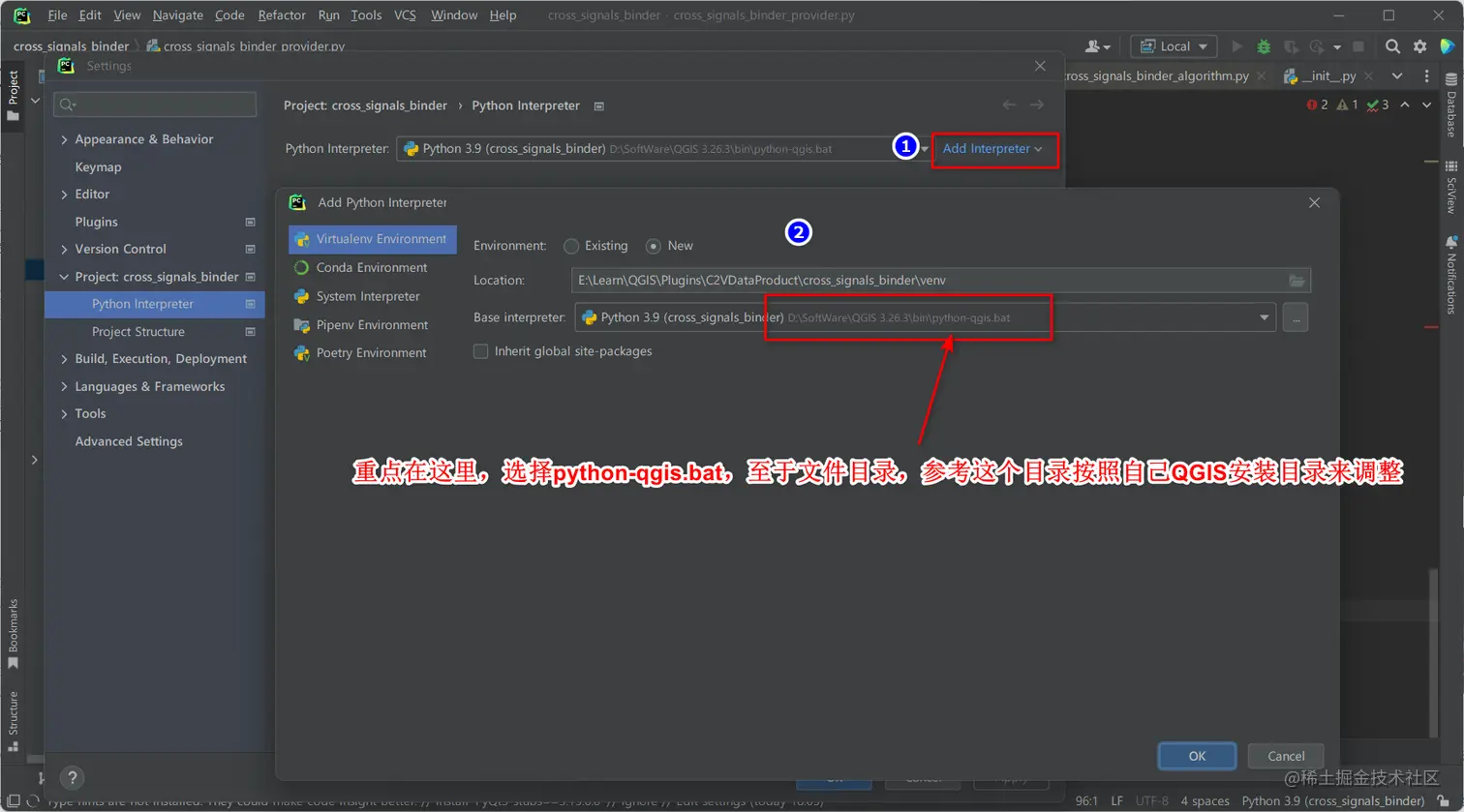The width and height of the screenshot is (1464, 812).
Task: Open the Structure tool window
Action: coord(13,721)
